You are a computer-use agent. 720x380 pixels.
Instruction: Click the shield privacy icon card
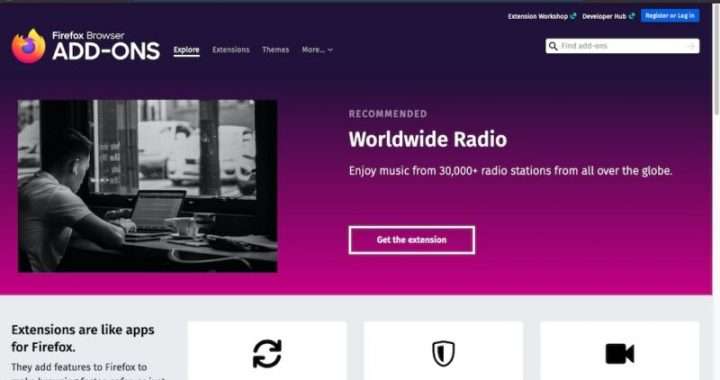[x=443, y=351]
